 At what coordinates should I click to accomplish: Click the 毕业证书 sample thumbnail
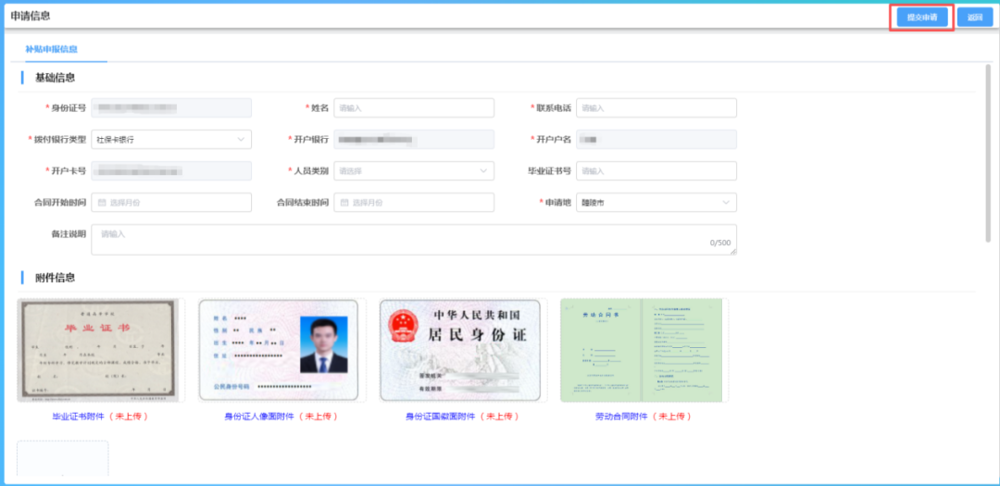pyautogui.click(x=98, y=350)
